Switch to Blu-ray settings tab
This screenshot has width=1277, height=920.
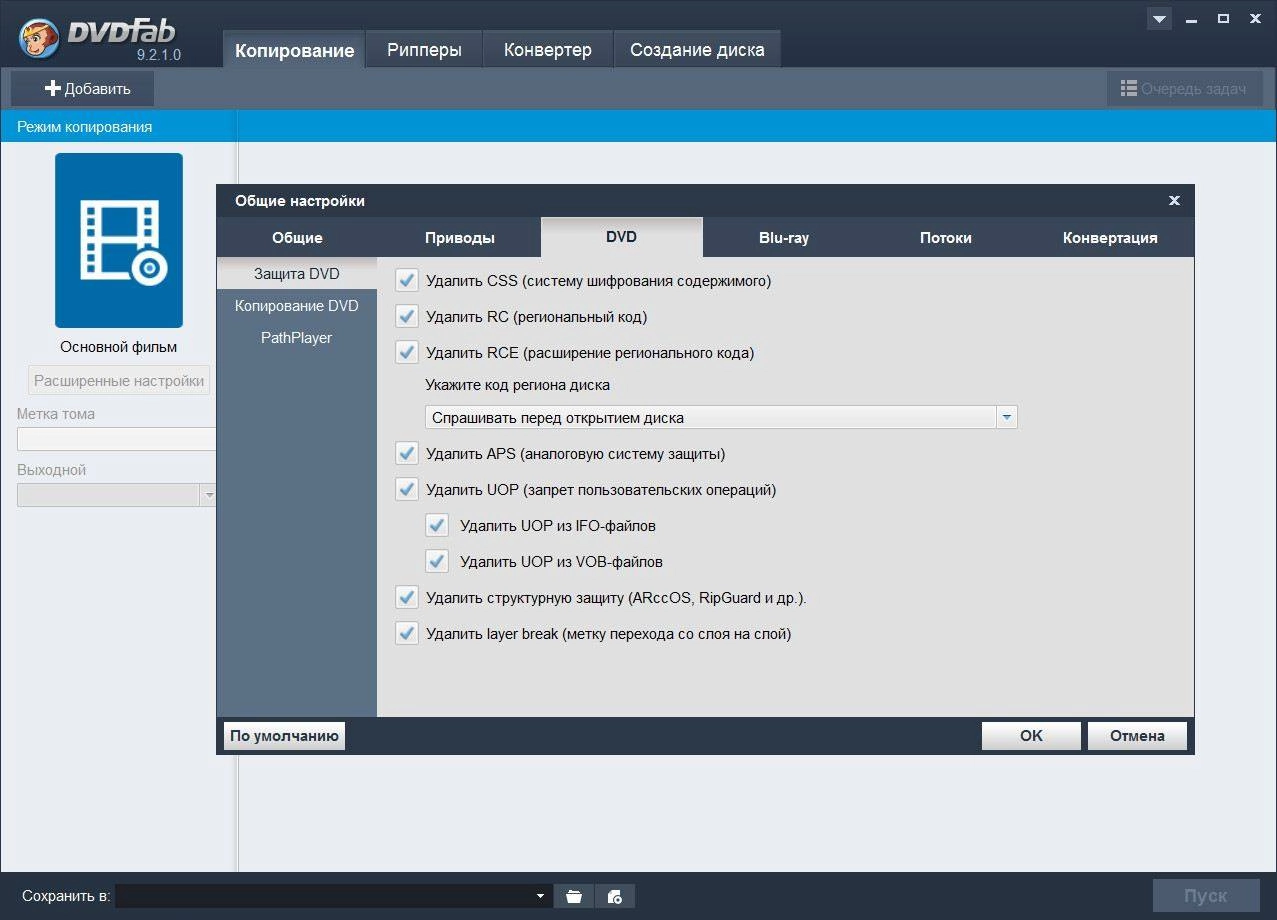(784, 238)
